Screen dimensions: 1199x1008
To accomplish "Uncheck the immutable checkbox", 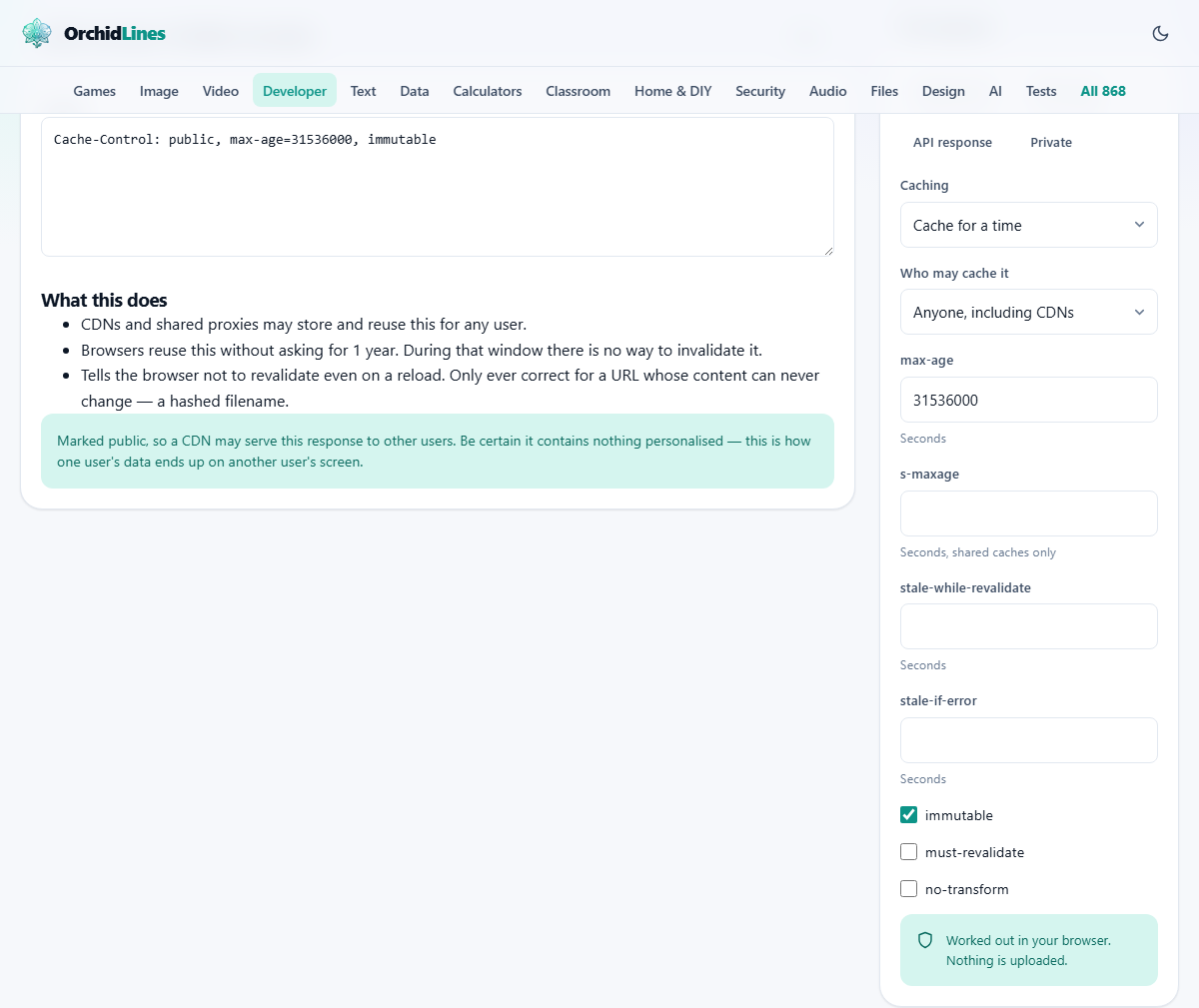I will 908,815.
